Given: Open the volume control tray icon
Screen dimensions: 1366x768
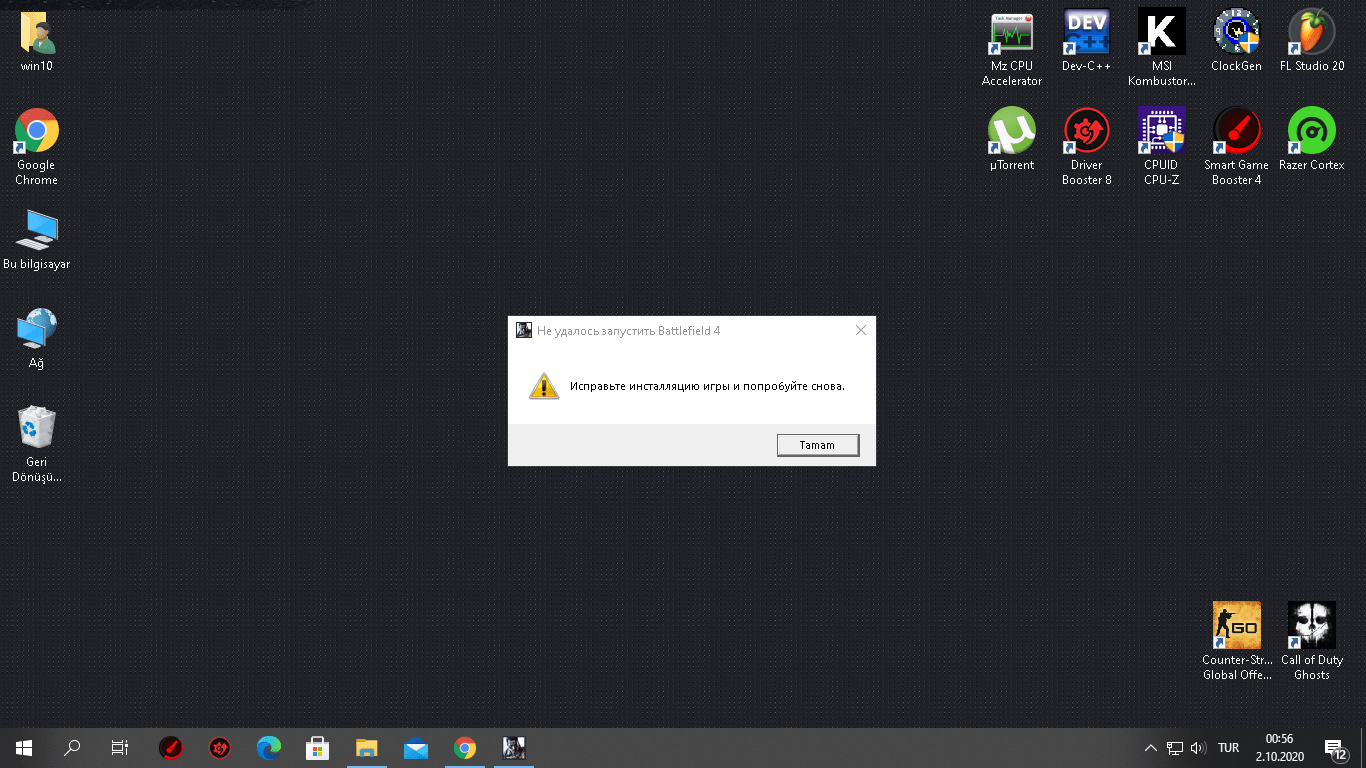Looking at the screenshot, I should click(x=1198, y=748).
